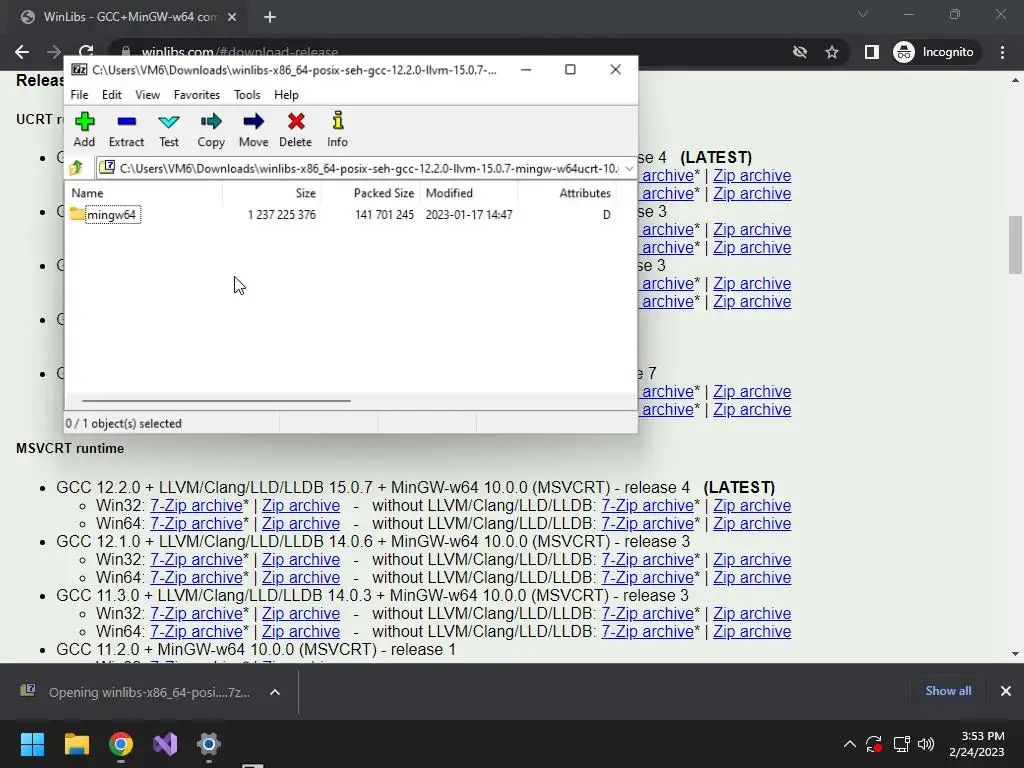The height and width of the screenshot is (768, 1024).
Task: Click the Move toolbar icon
Action: 253,129
